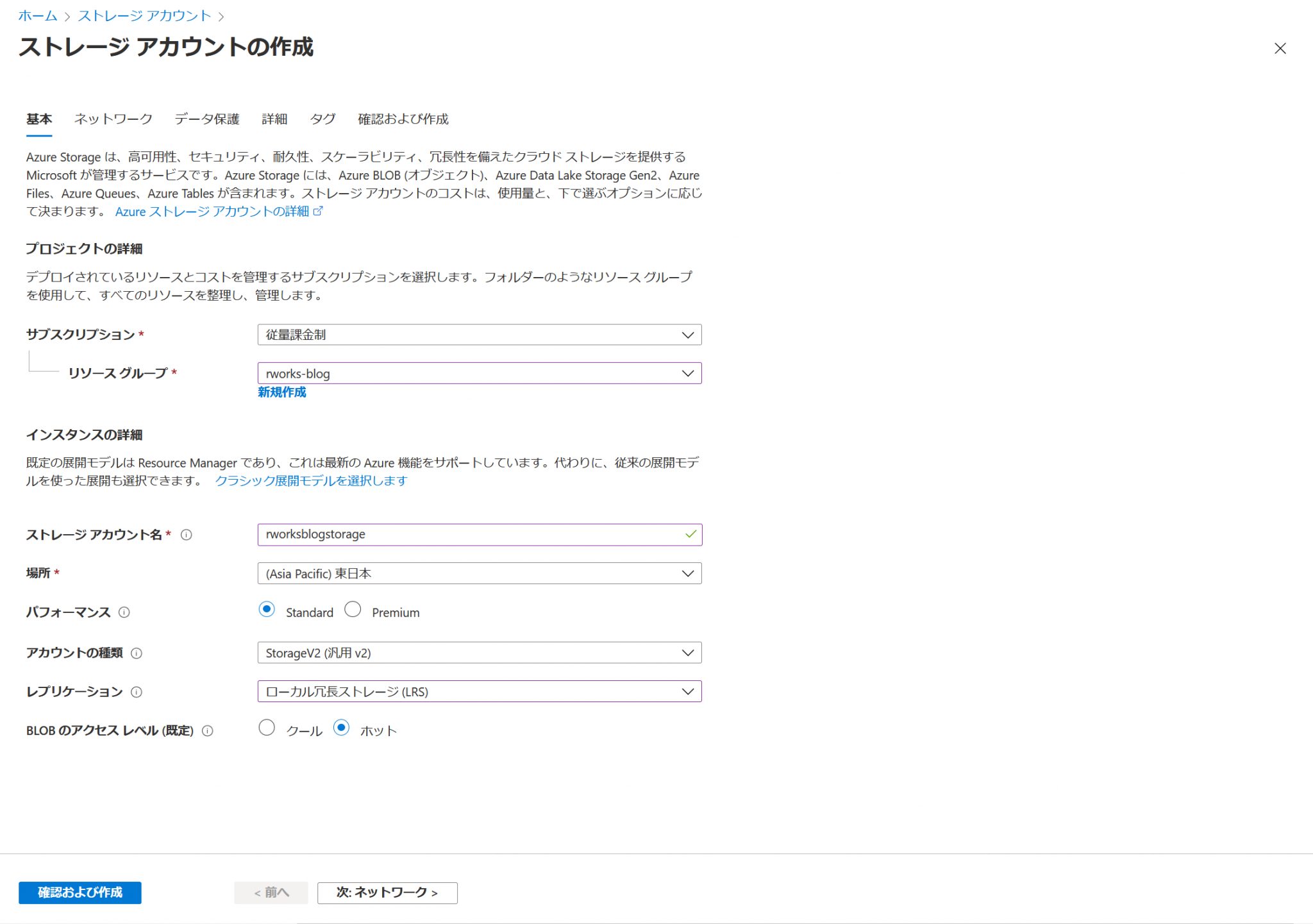Image resolution: width=1313 pixels, height=924 pixels.
Task: Switch to the 詳細 tab
Action: pyautogui.click(x=274, y=119)
